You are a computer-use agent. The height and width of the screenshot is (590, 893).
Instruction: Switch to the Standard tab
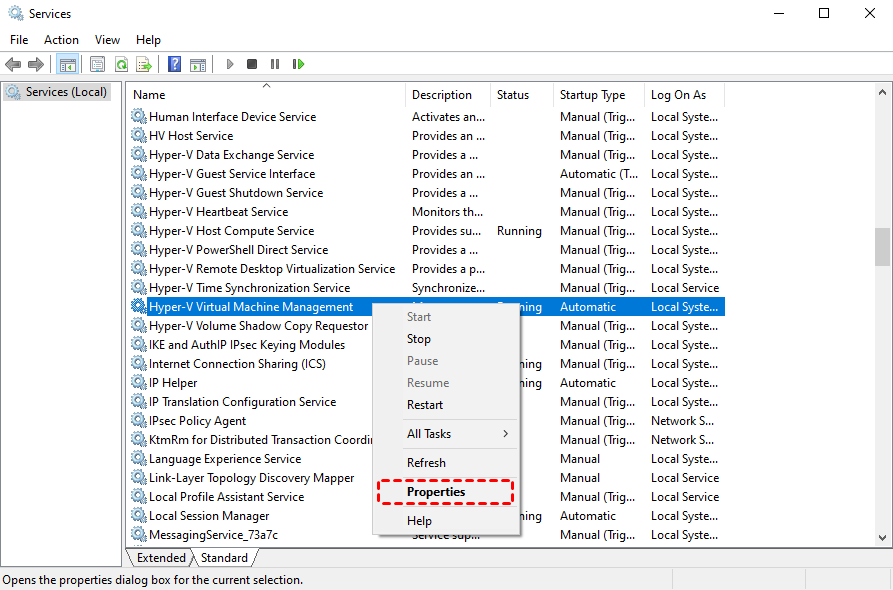pyautogui.click(x=224, y=557)
